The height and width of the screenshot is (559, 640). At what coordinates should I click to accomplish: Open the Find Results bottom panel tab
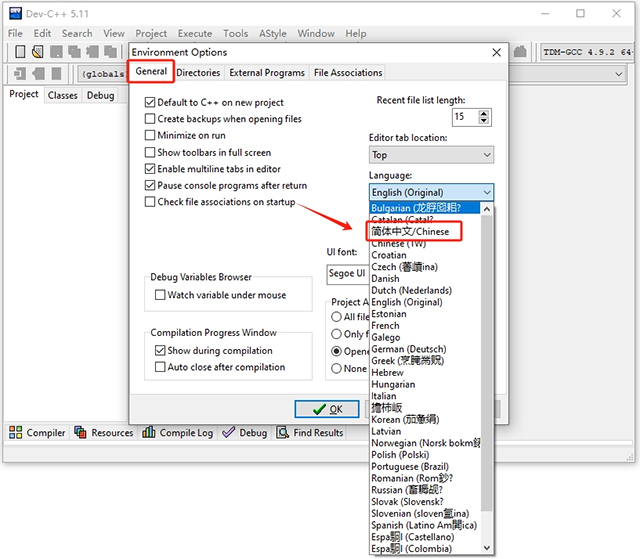click(310, 433)
